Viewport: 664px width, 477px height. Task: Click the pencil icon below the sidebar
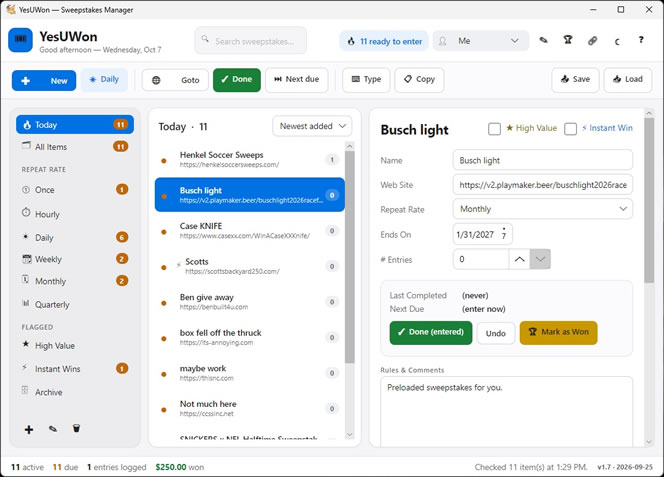[x=53, y=429]
